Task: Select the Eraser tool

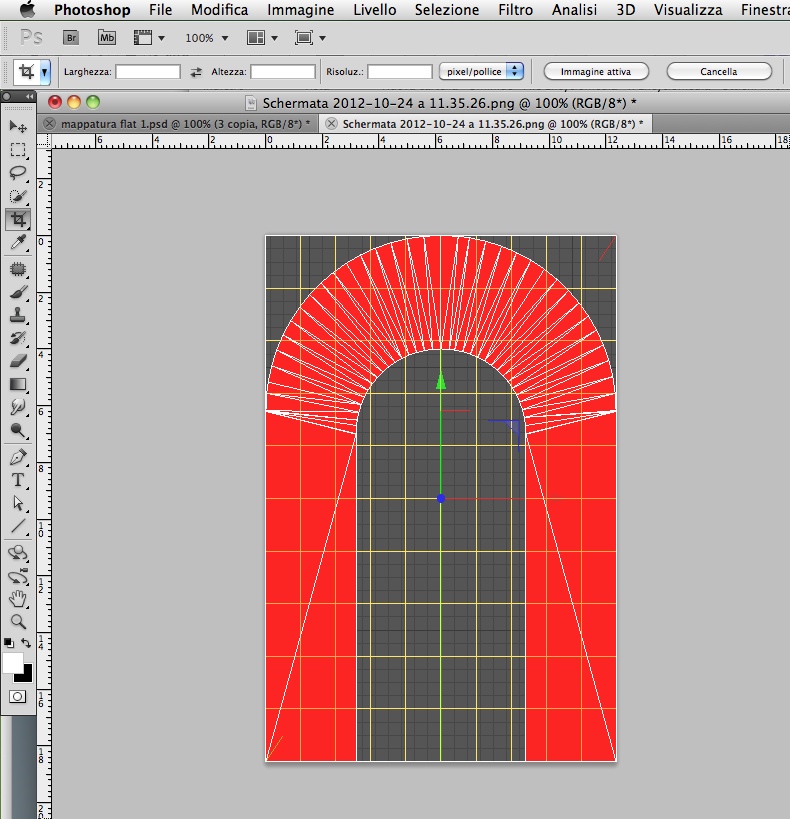Action: (x=18, y=361)
